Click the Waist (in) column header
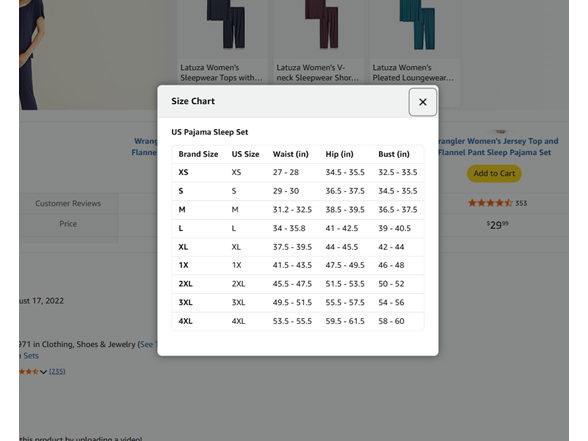The height and width of the screenshot is (441, 588). (291, 154)
